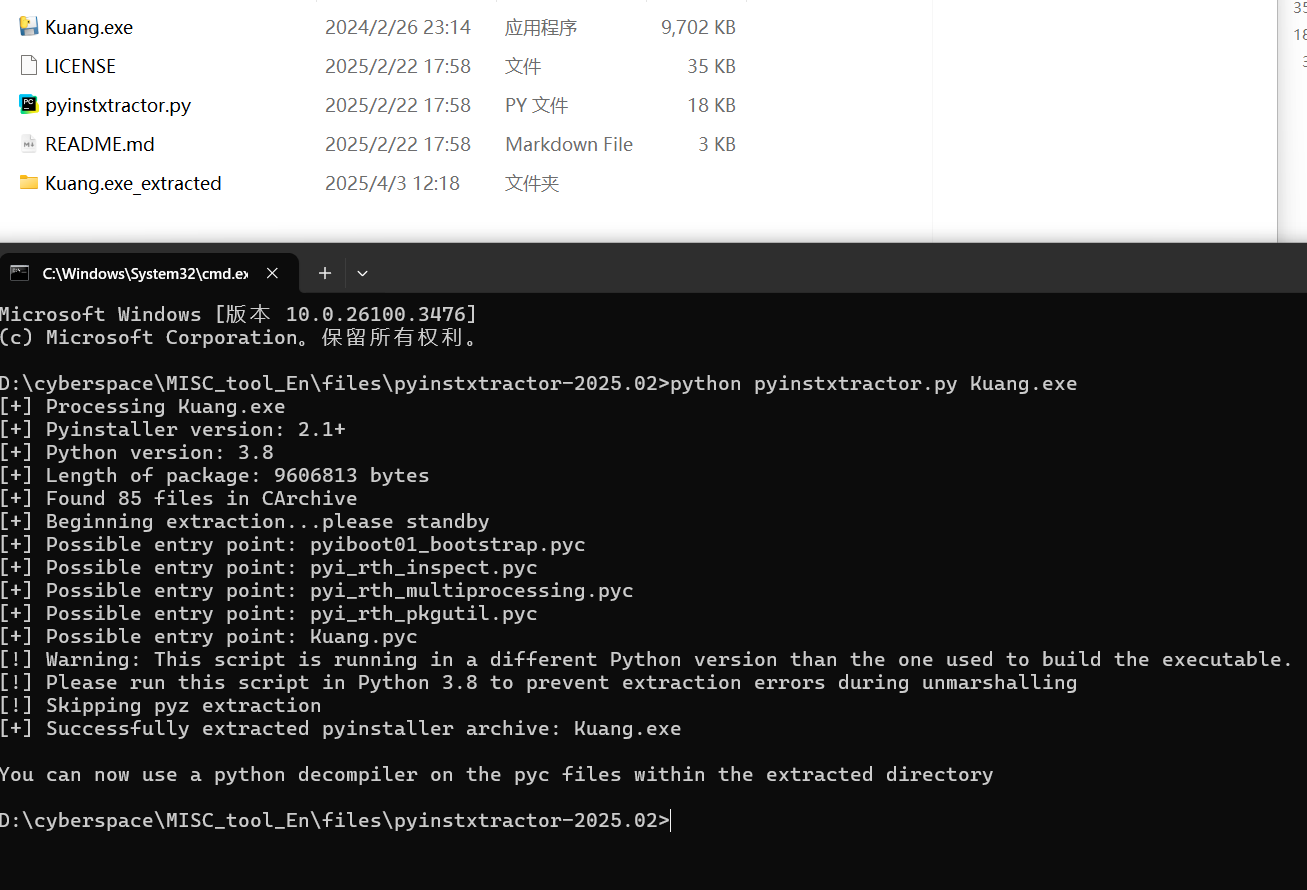Click the Kuang.exe_extracted folder icon

(x=28, y=183)
